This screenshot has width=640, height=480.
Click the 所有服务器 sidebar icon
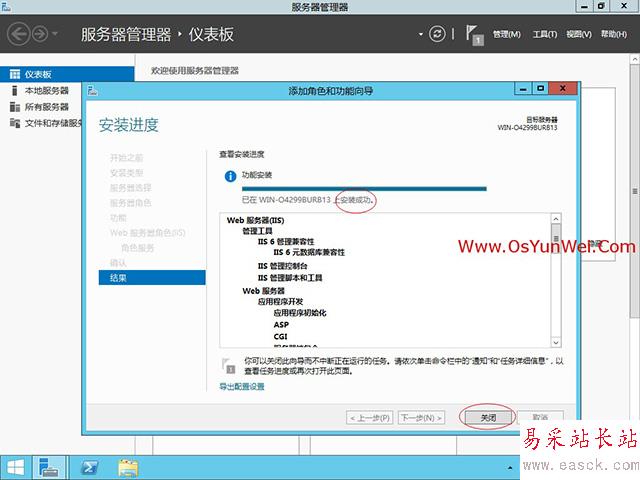15,107
